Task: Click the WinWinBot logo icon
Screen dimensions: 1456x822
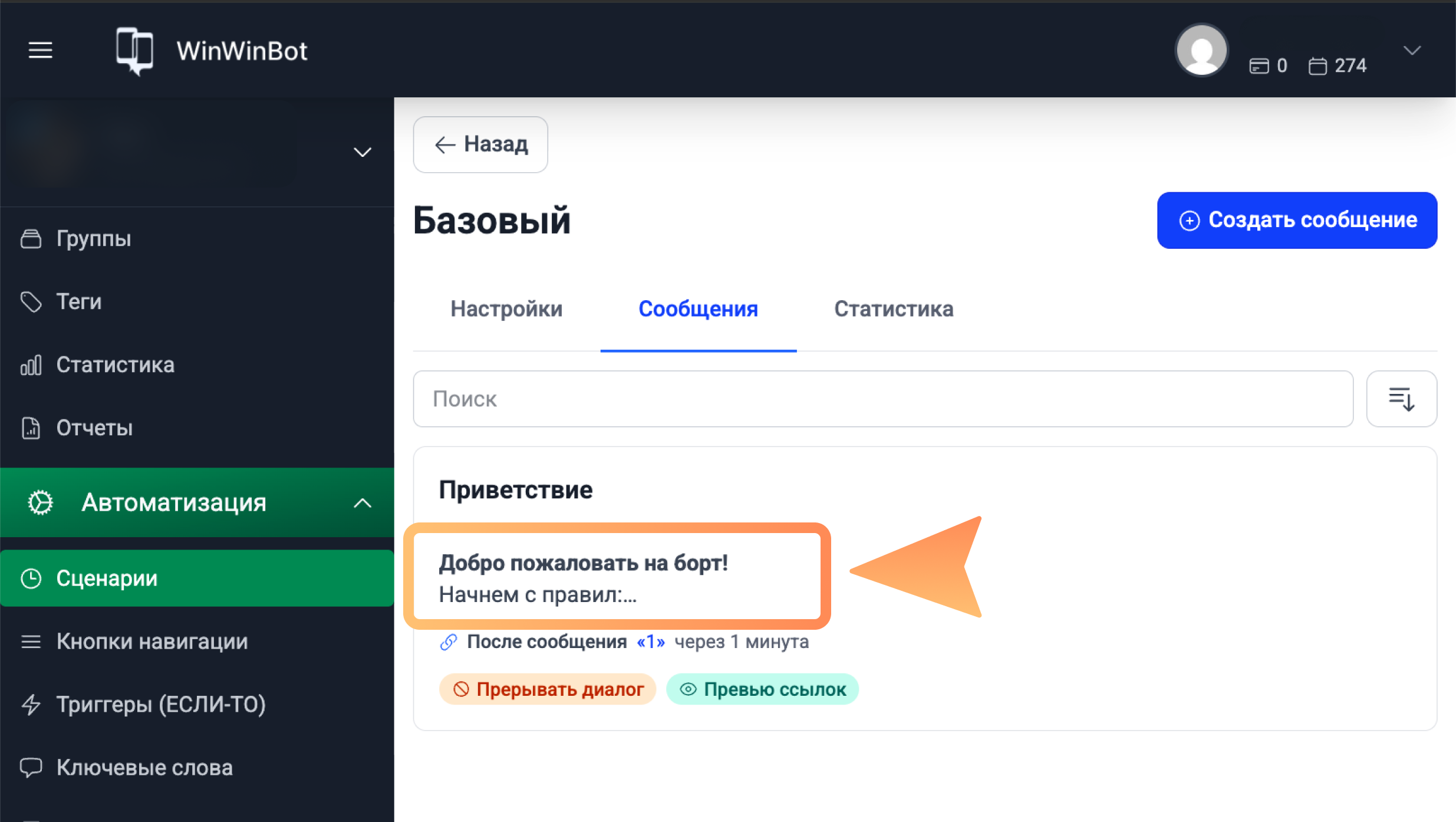Action: (134, 51)
